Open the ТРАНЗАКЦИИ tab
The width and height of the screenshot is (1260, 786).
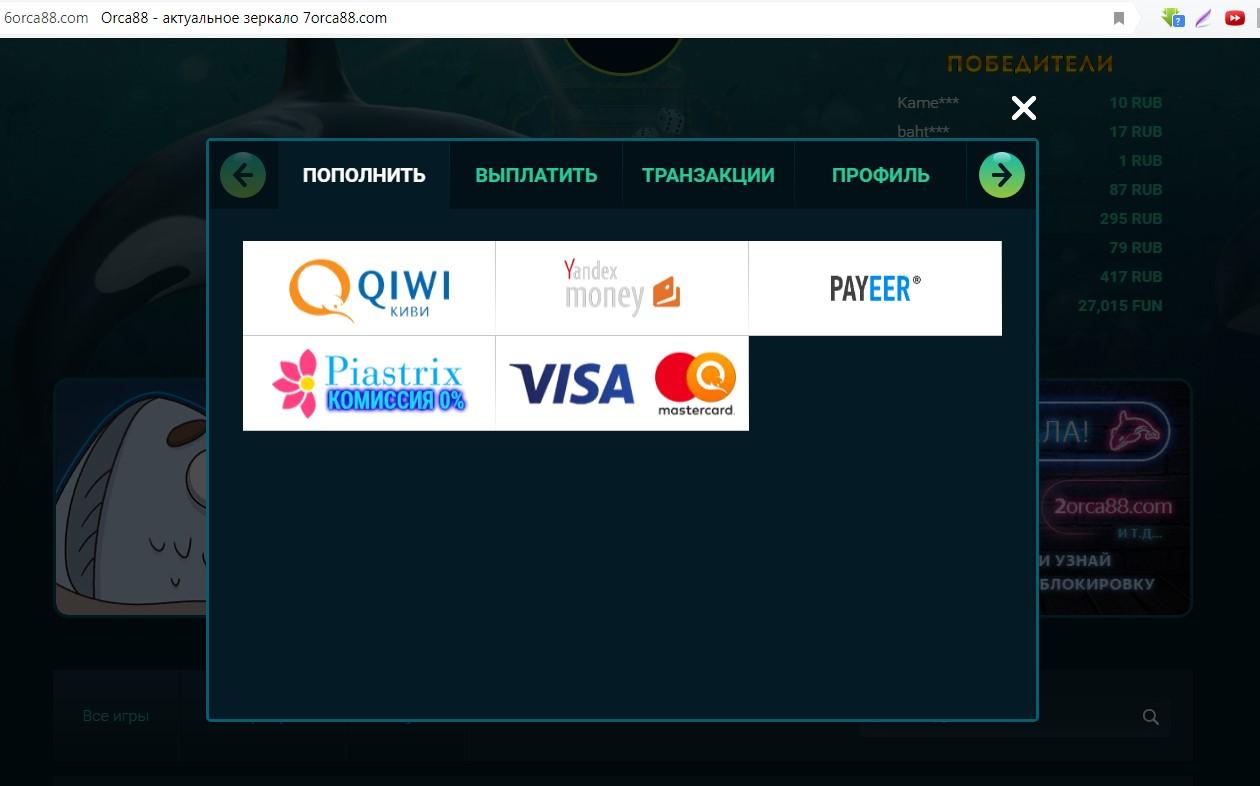(x=708, y=175)
